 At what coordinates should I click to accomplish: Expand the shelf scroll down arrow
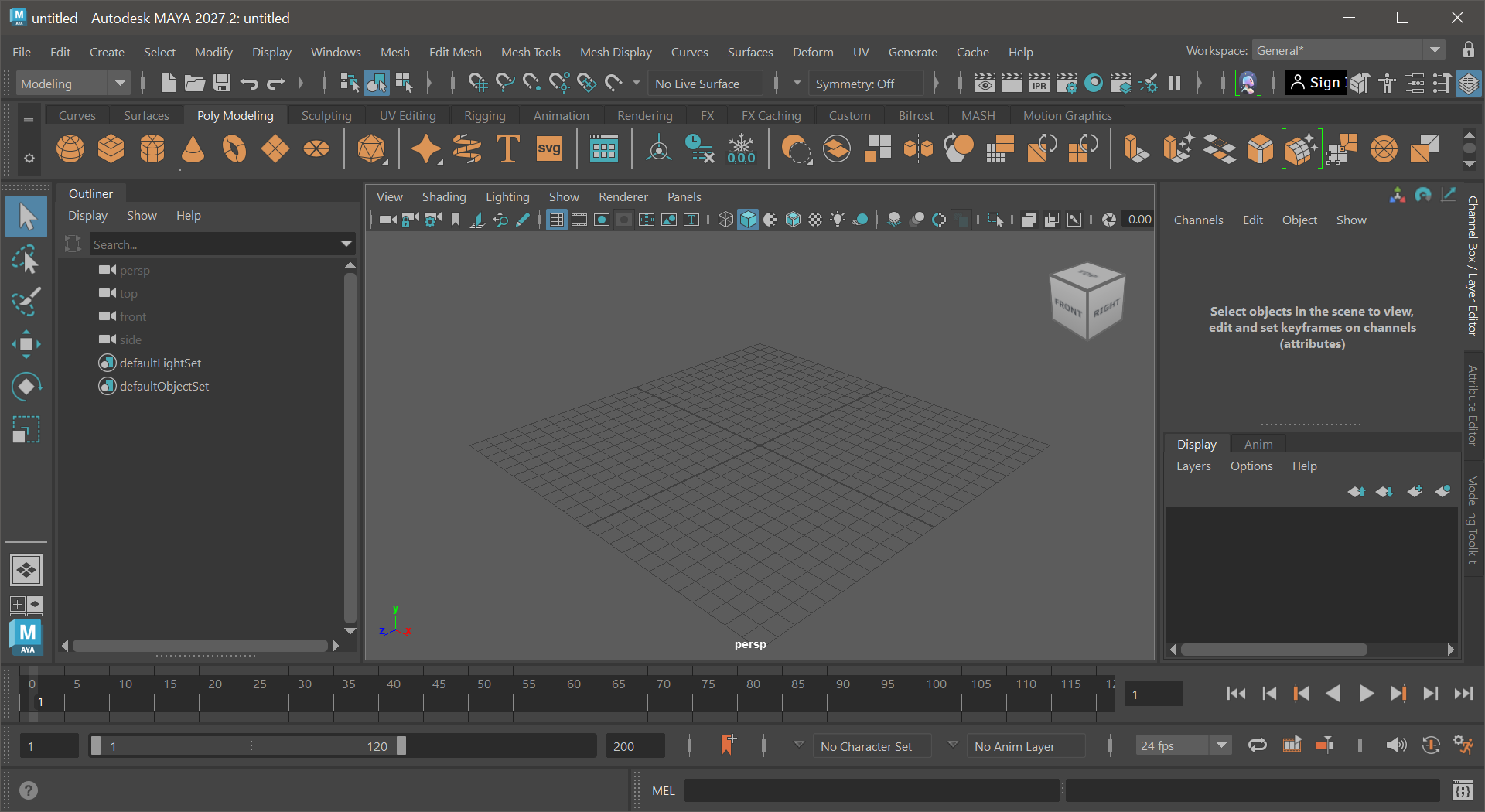coord(1470,163)
